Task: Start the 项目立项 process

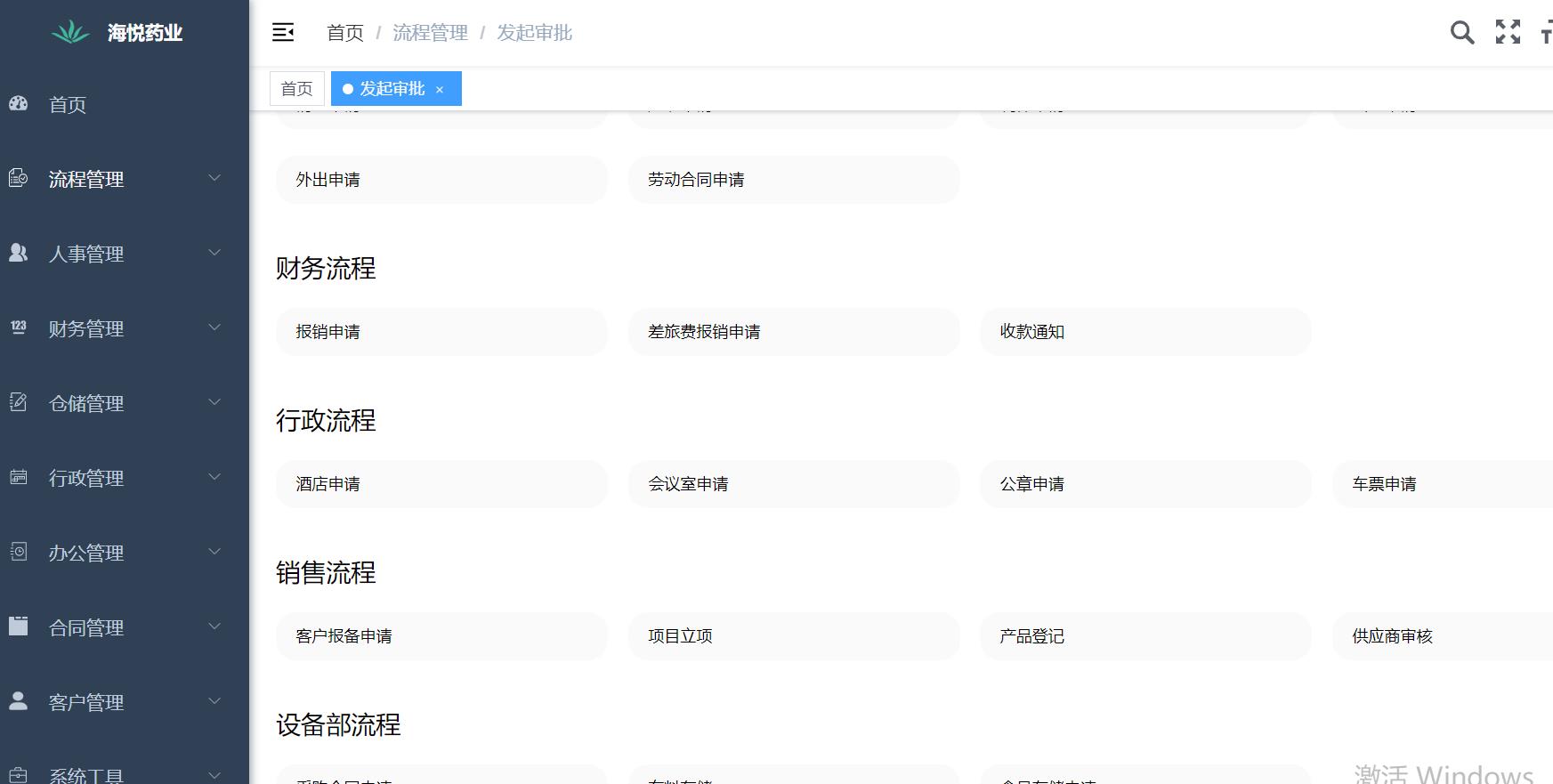Action: tap(794, 636)
